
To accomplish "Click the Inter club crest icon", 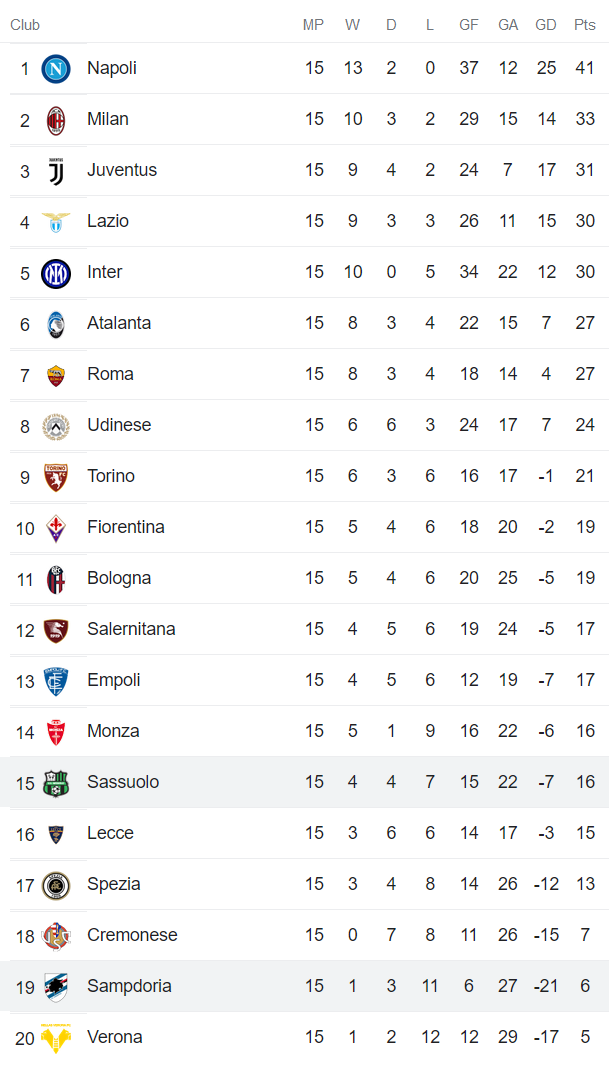I will (x=56, y=273).
